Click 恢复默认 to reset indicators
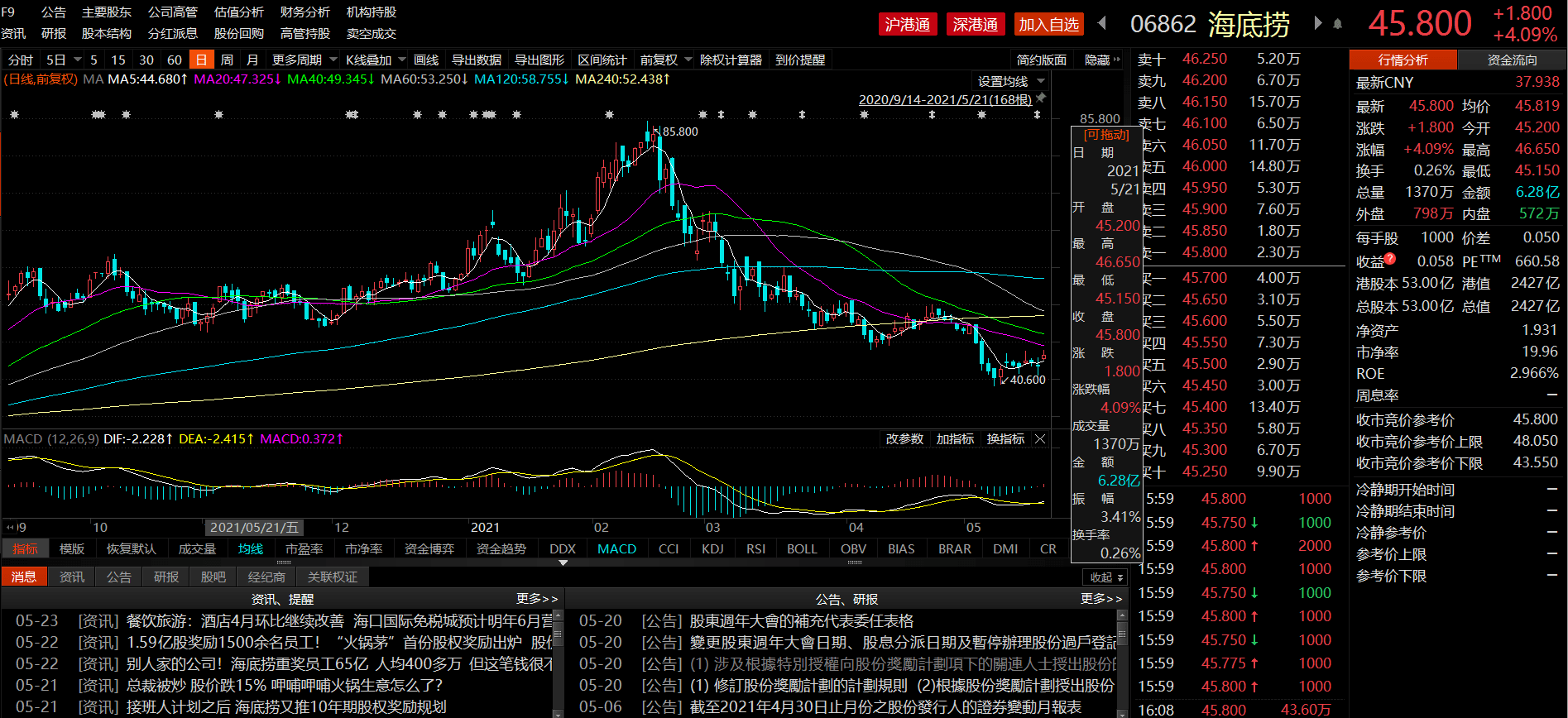 [x=131, y=548]
